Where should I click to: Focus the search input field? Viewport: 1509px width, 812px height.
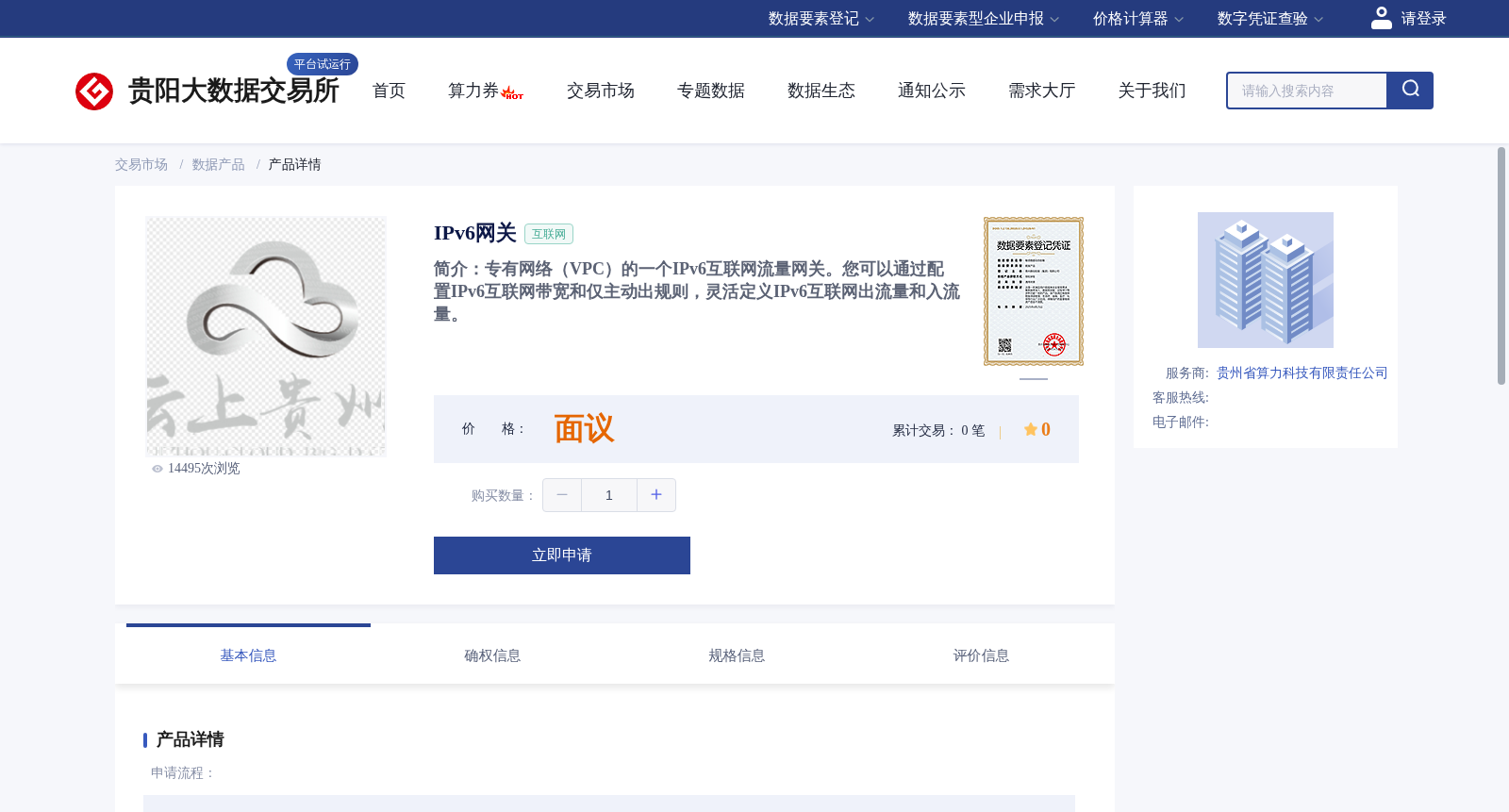[1307, 91]
